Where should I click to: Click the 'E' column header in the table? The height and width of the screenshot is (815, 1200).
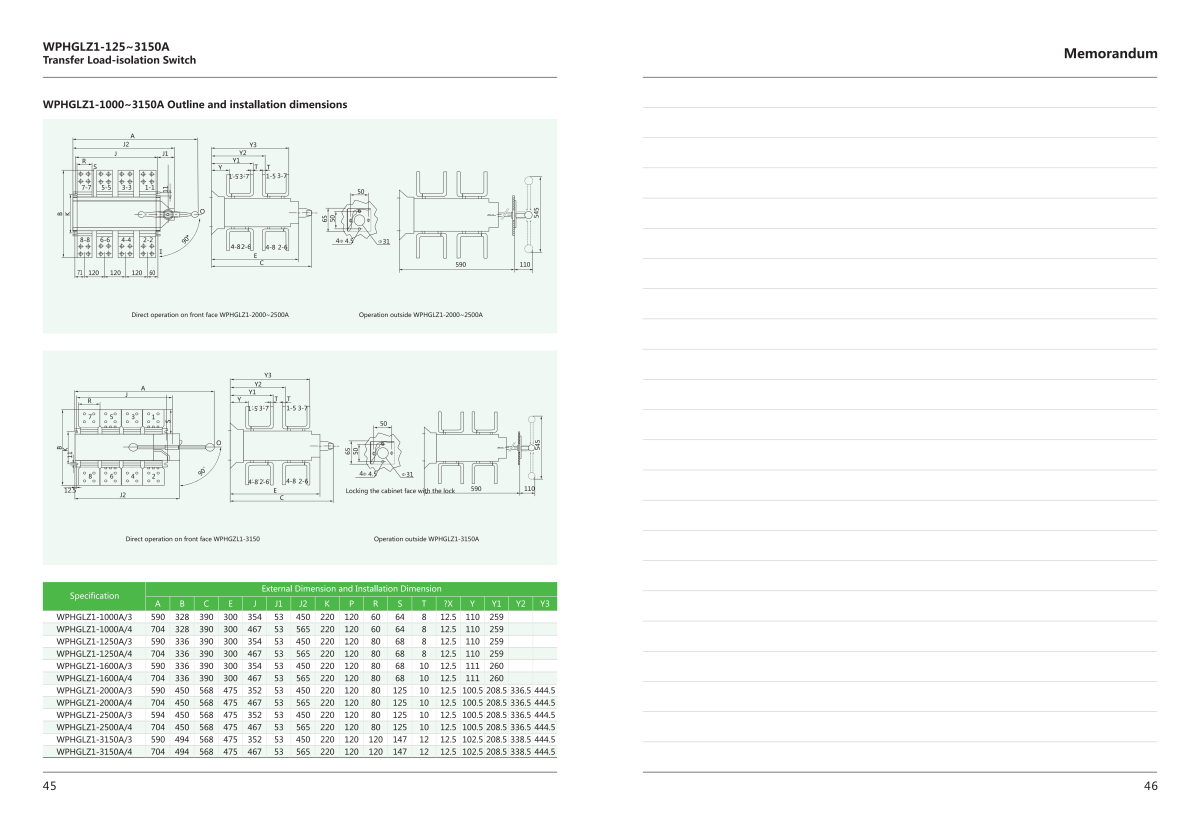(230, 603)
